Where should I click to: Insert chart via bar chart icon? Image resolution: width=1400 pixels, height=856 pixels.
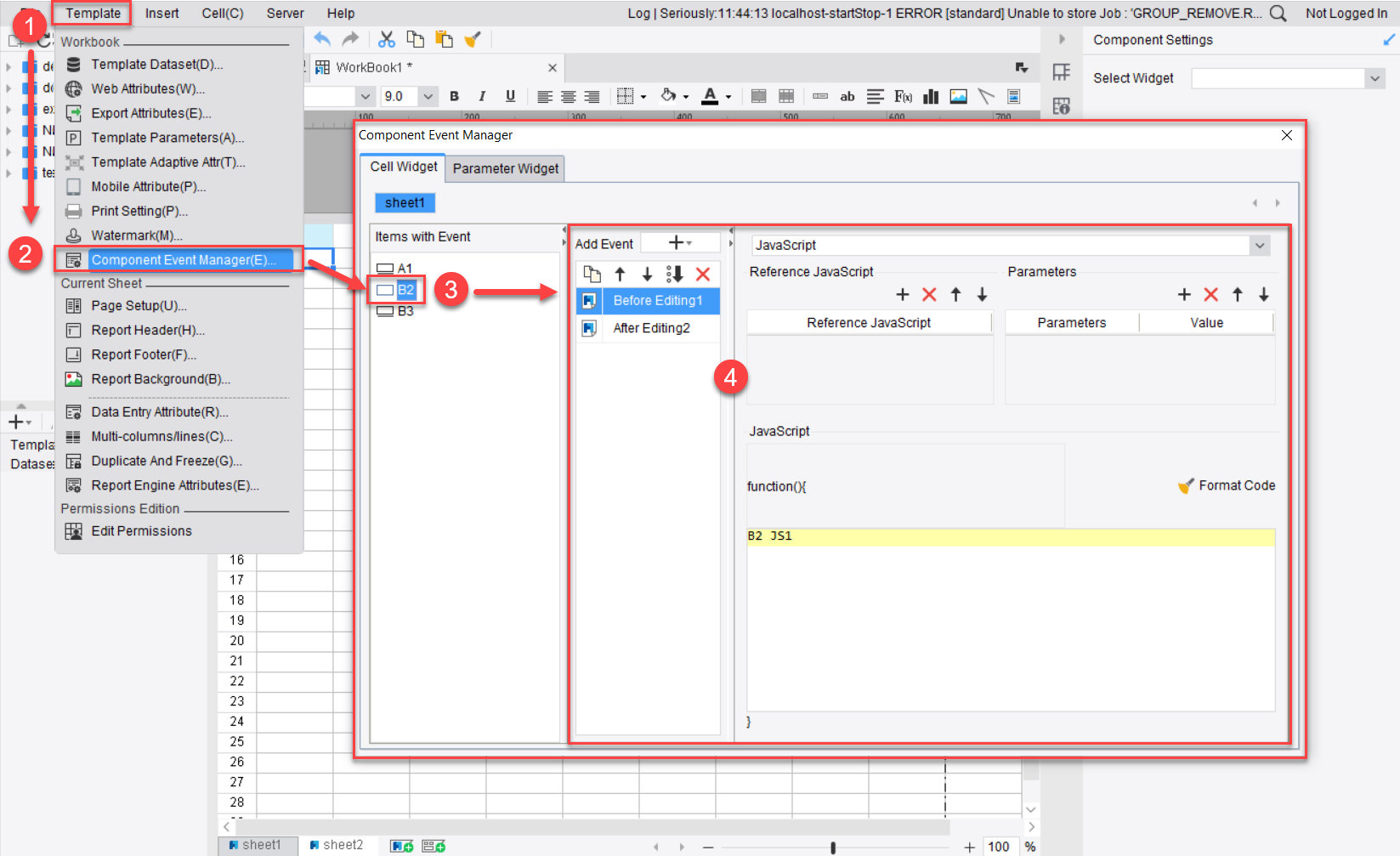click(931, 96)
